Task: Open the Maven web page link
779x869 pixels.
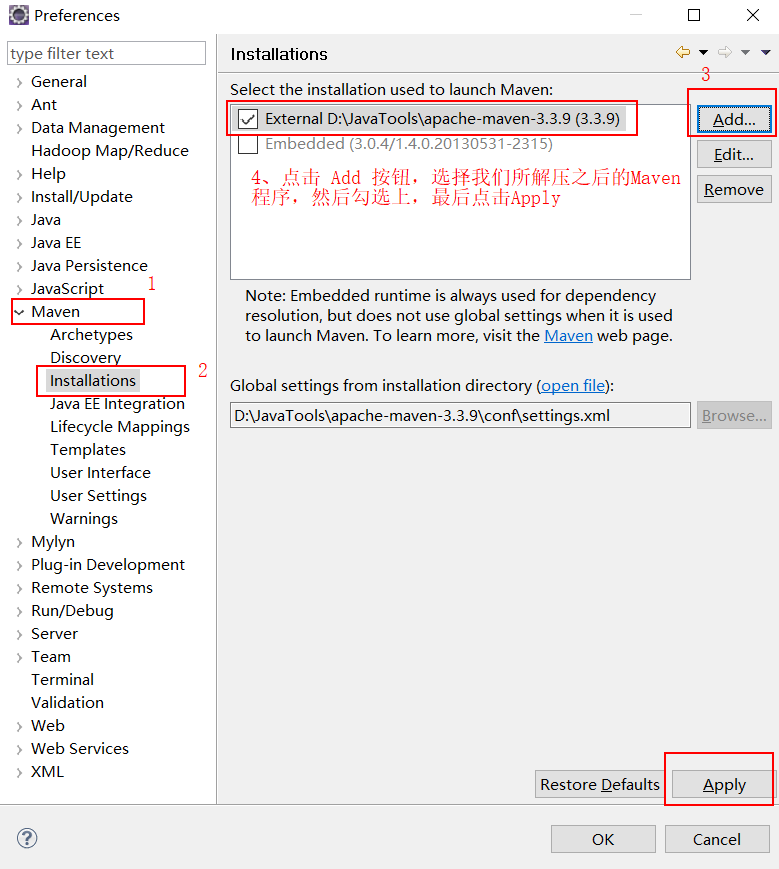Action: [x=568, y=336]
